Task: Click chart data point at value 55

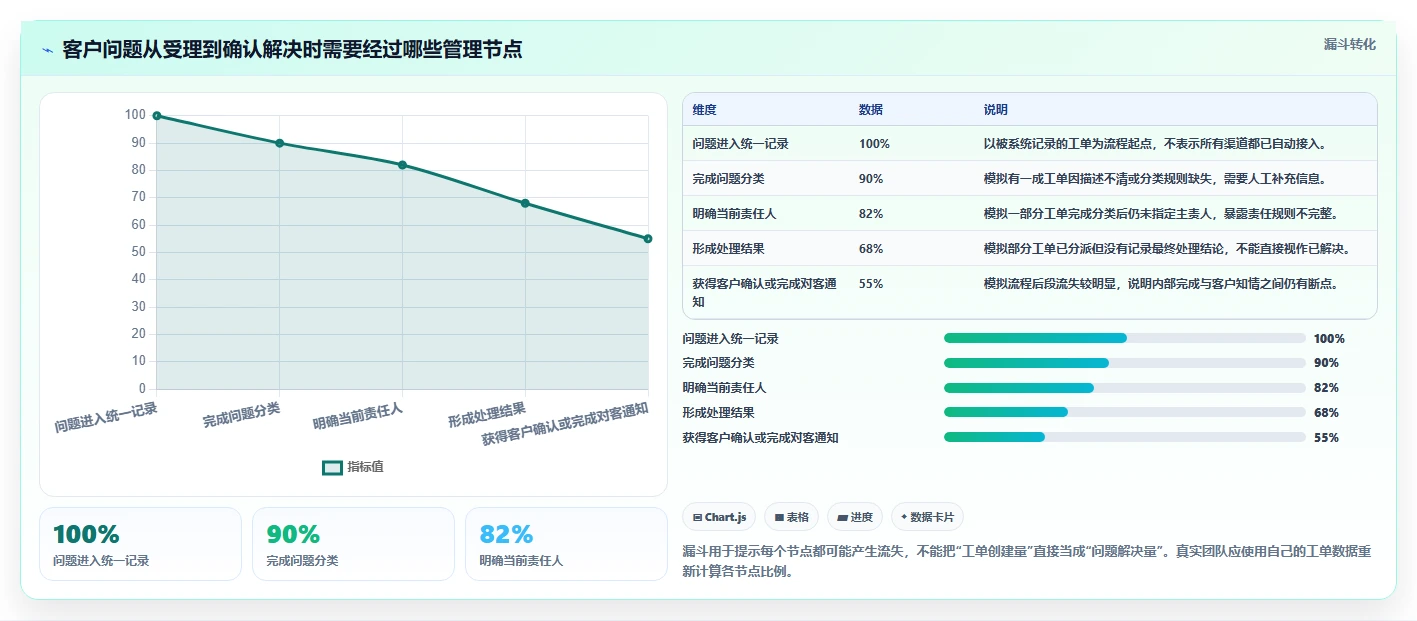Action: pyautogui.click(x=648, y=238)
